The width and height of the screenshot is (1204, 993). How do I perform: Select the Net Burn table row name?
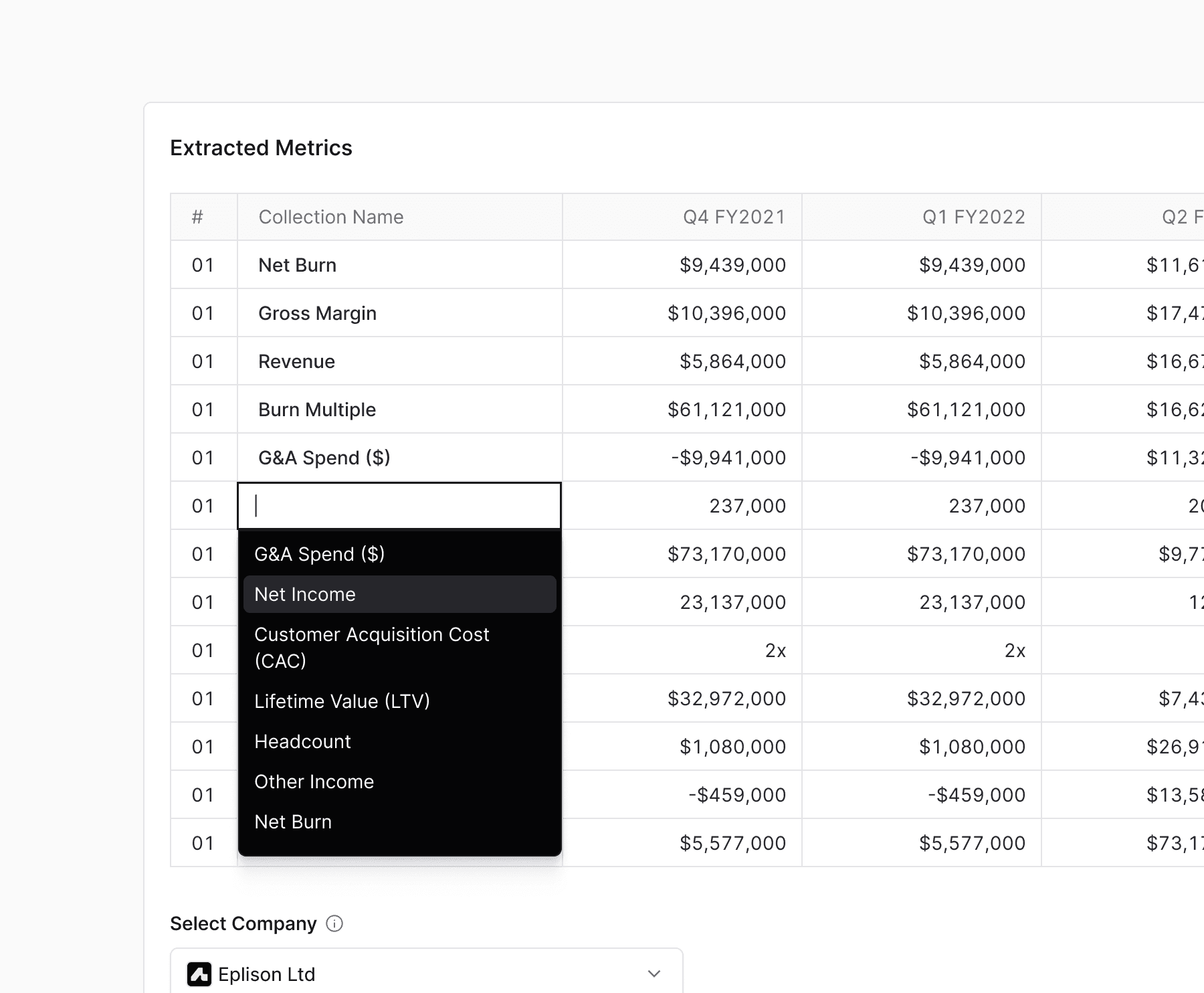tap(298, 265)
